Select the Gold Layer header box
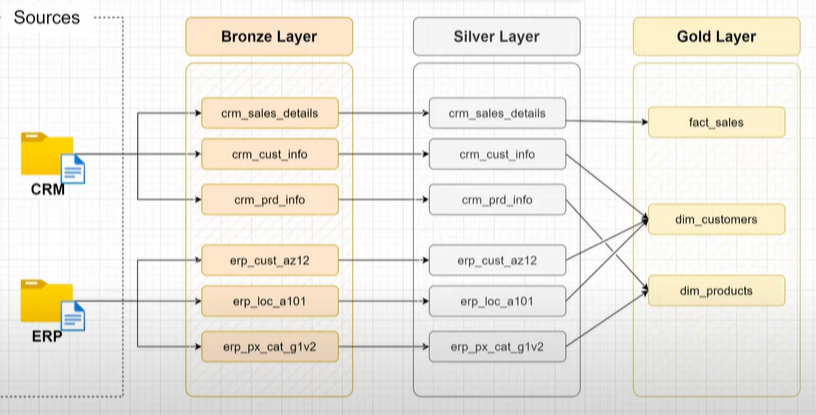Screen dimensions: 816x415 point(716,37)
